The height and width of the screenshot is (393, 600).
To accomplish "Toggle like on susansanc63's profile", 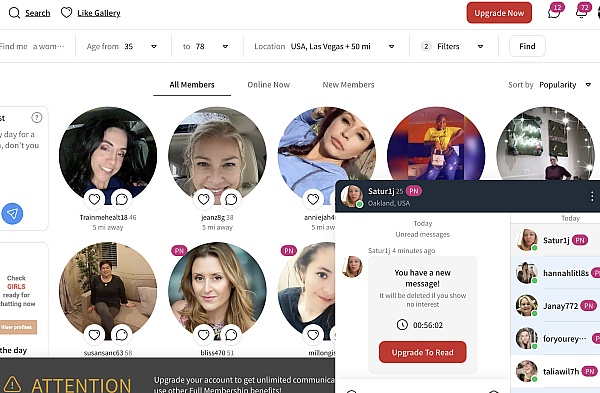I will pyautogui.click(x=95, y=335).
